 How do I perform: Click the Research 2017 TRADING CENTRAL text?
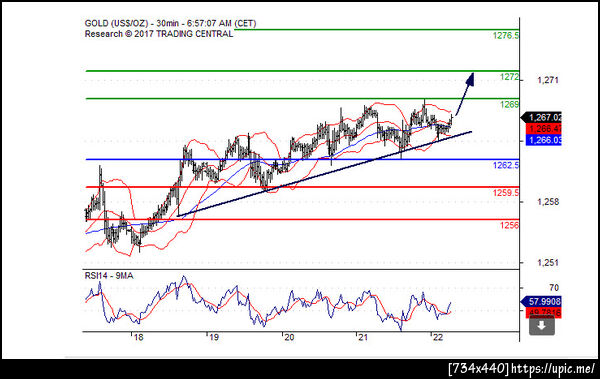coord(159,34)
